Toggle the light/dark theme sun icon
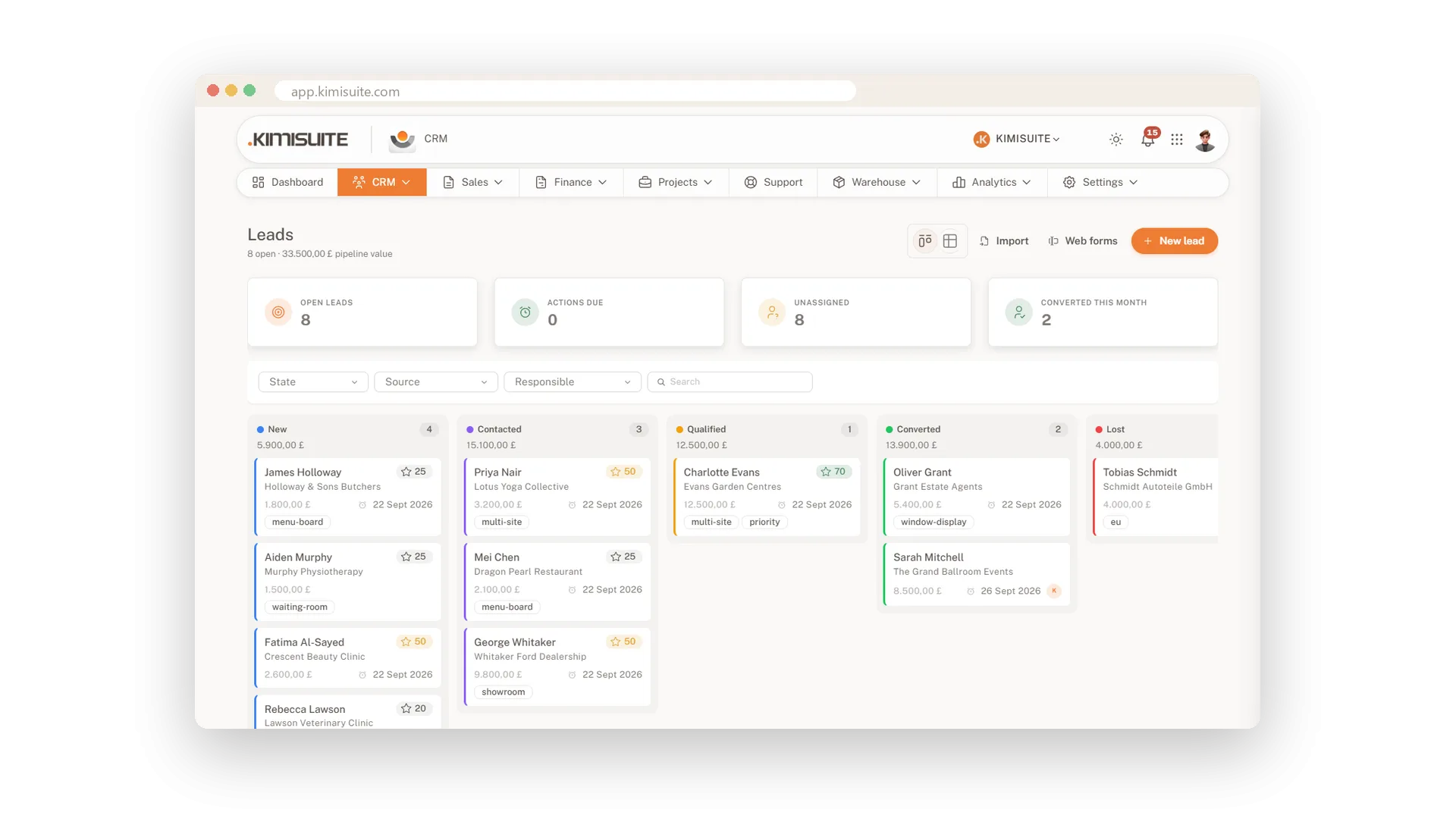The width and height of the screenshot is (1456, 819). click(x=1116, y=140)
